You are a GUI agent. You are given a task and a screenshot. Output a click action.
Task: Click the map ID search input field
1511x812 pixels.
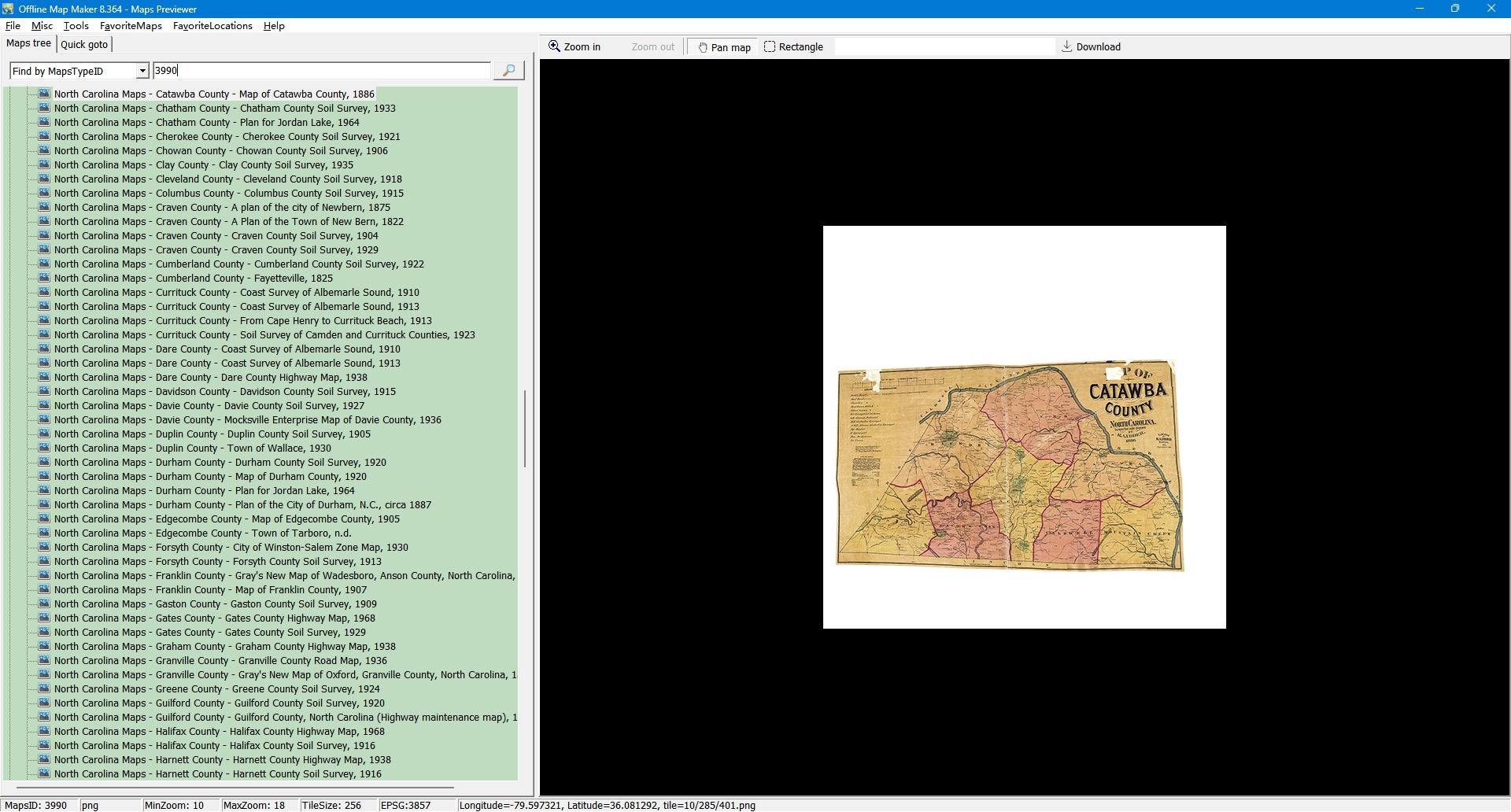pos(321,71)
